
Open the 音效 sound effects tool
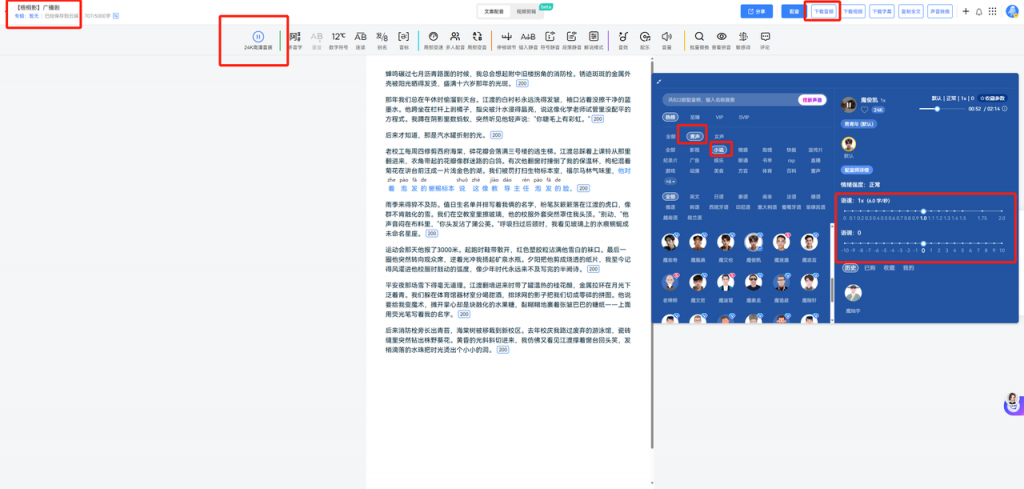[x=623, y=40]
